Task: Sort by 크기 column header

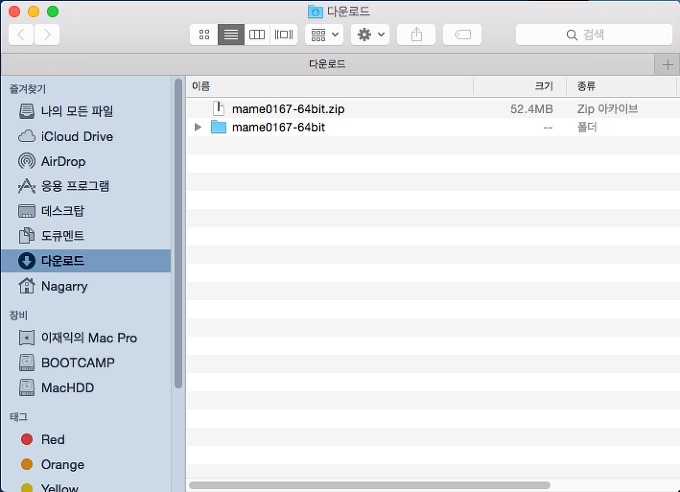Action: (x=520, y=86)
